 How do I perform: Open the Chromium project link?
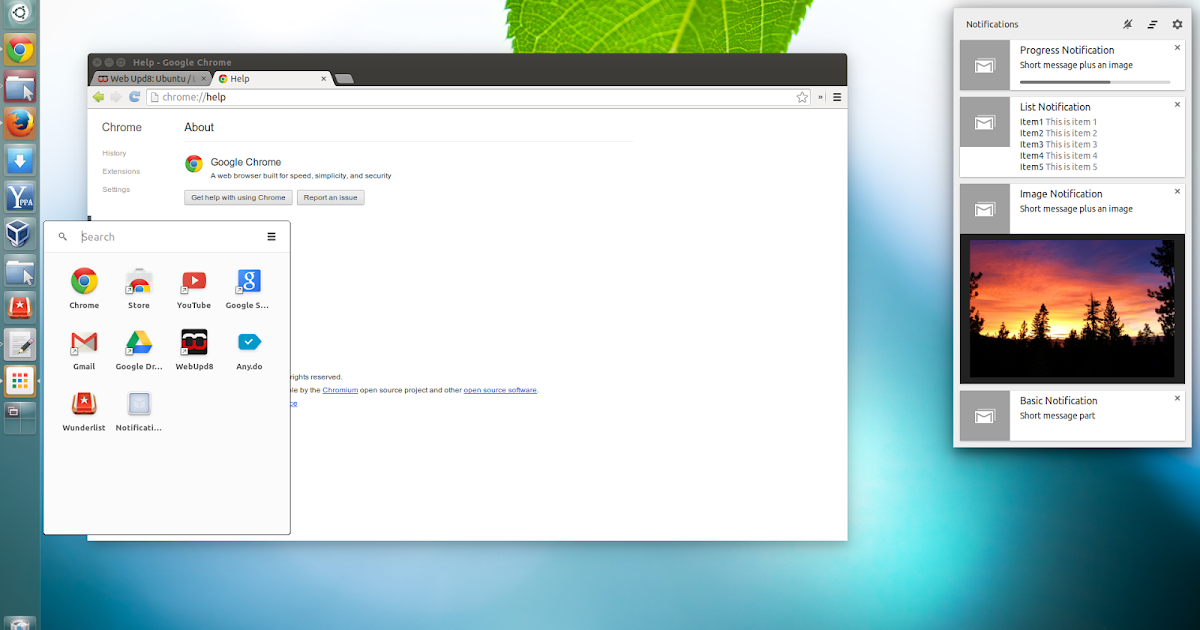coord(340,390)
